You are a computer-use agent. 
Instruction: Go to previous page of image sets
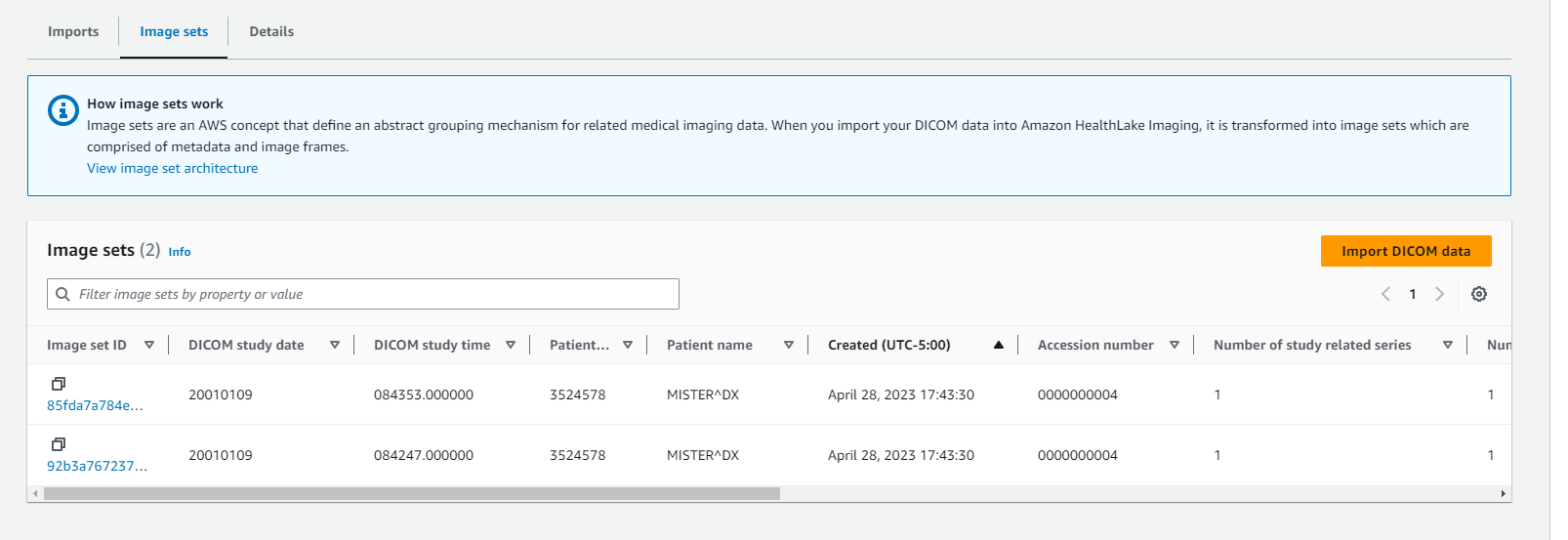1385,294
